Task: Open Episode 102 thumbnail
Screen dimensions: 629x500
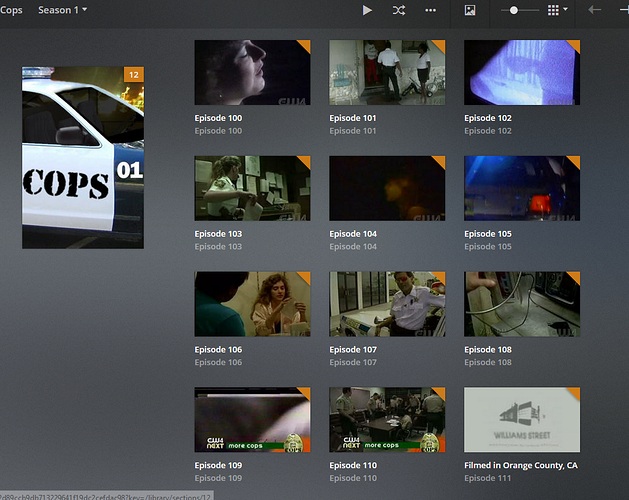Action: pyautogui.click(x=522, y=72)
